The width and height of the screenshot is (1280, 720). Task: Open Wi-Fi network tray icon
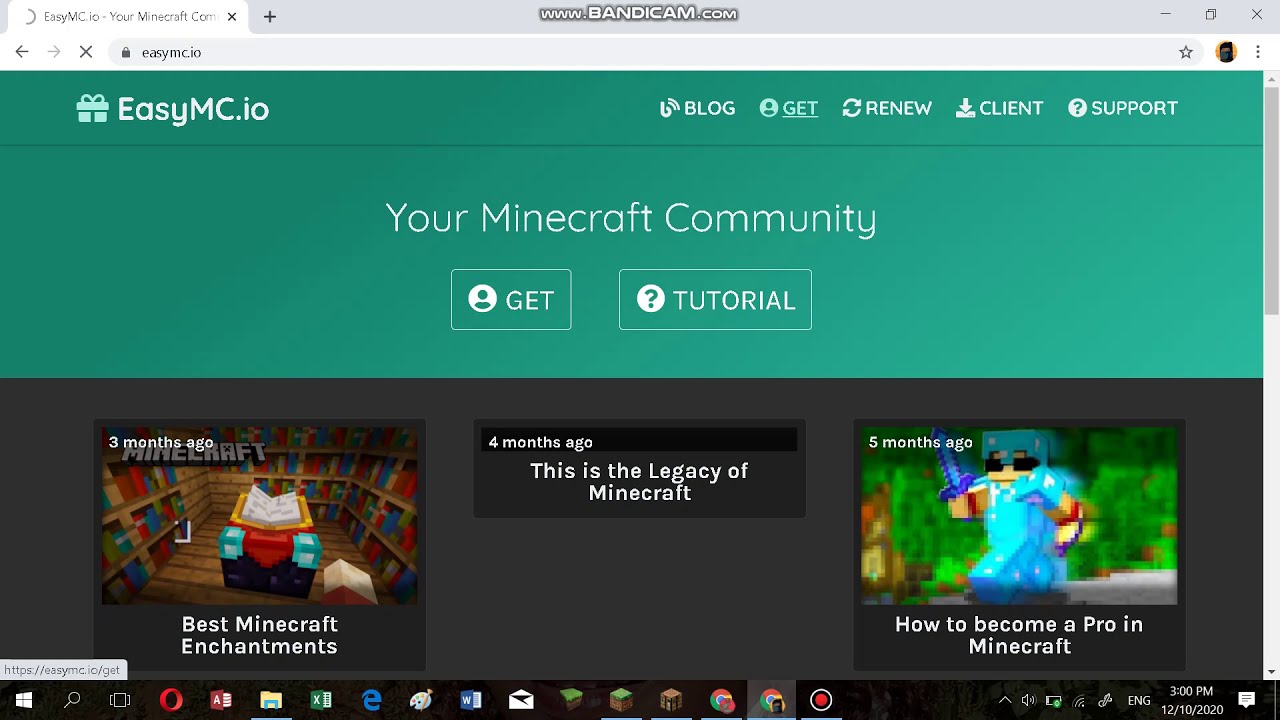(1079, 700)
